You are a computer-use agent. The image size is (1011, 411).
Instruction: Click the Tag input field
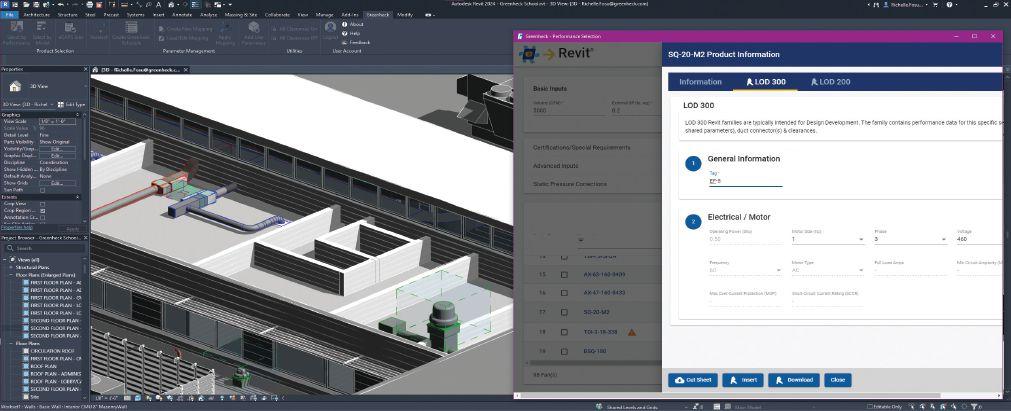(745, 182)
